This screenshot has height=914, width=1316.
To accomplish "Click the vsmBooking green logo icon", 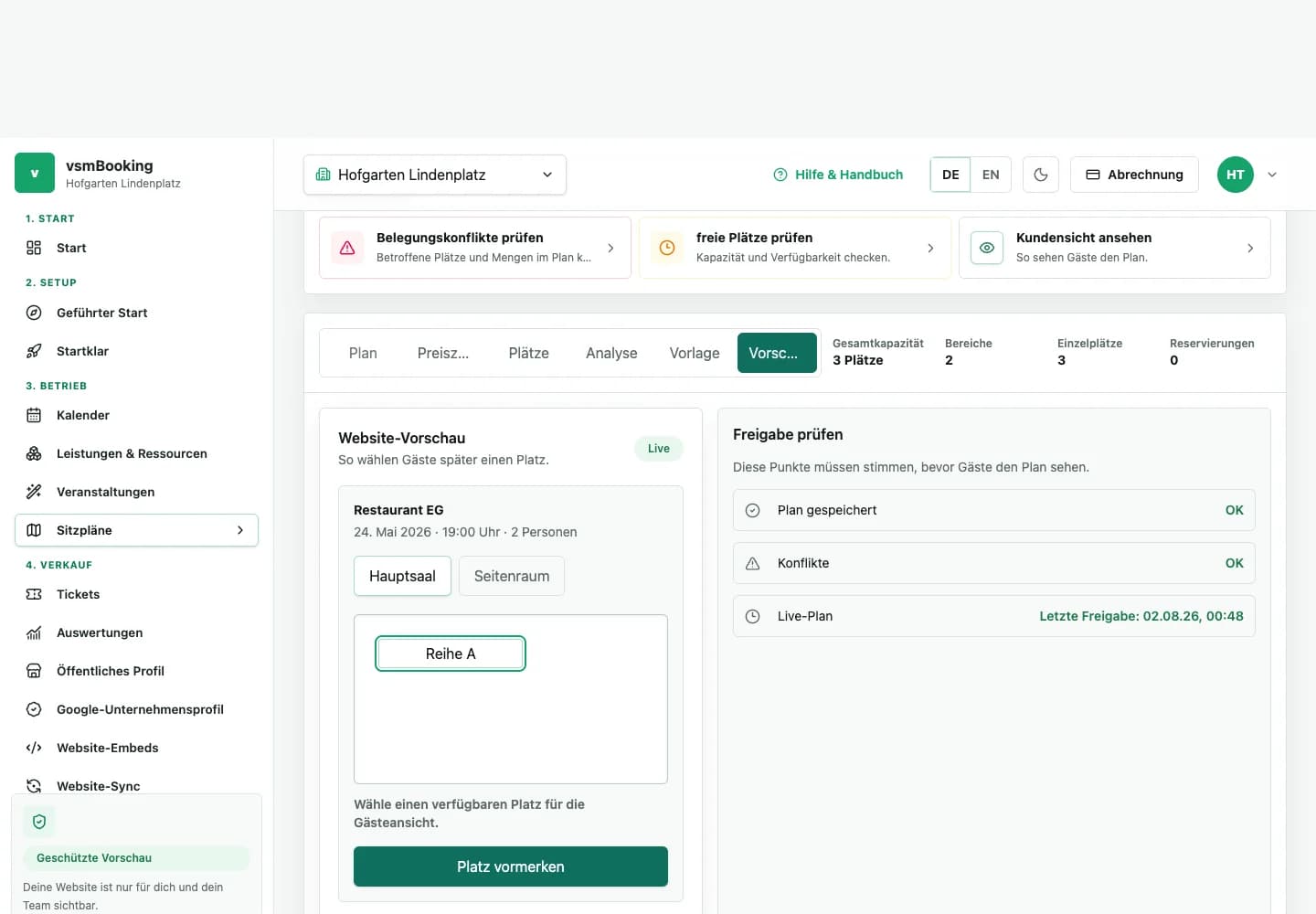I will tap(35, 173).
